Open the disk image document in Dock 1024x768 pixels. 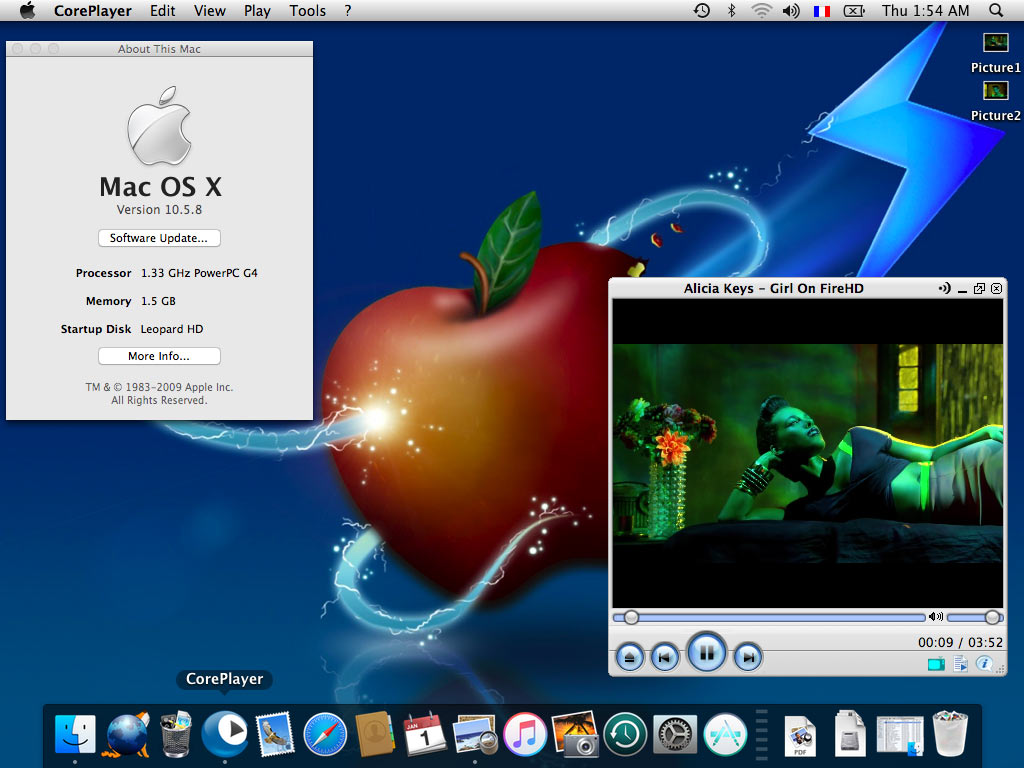(850, 734)
